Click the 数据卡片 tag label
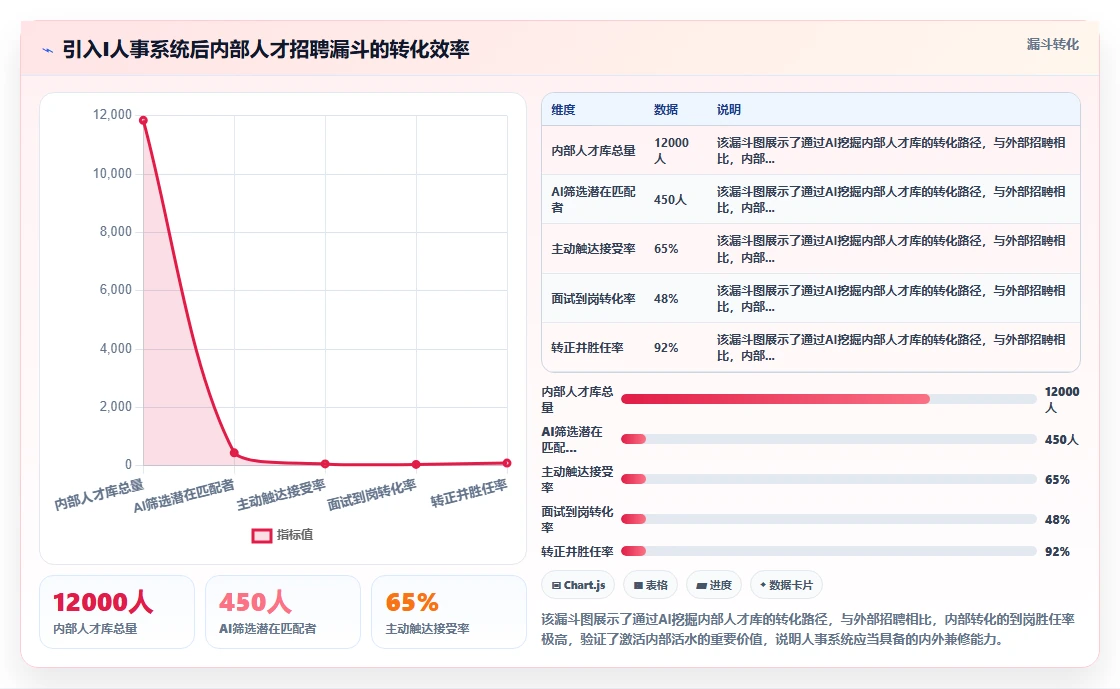 tap(791, 585)
